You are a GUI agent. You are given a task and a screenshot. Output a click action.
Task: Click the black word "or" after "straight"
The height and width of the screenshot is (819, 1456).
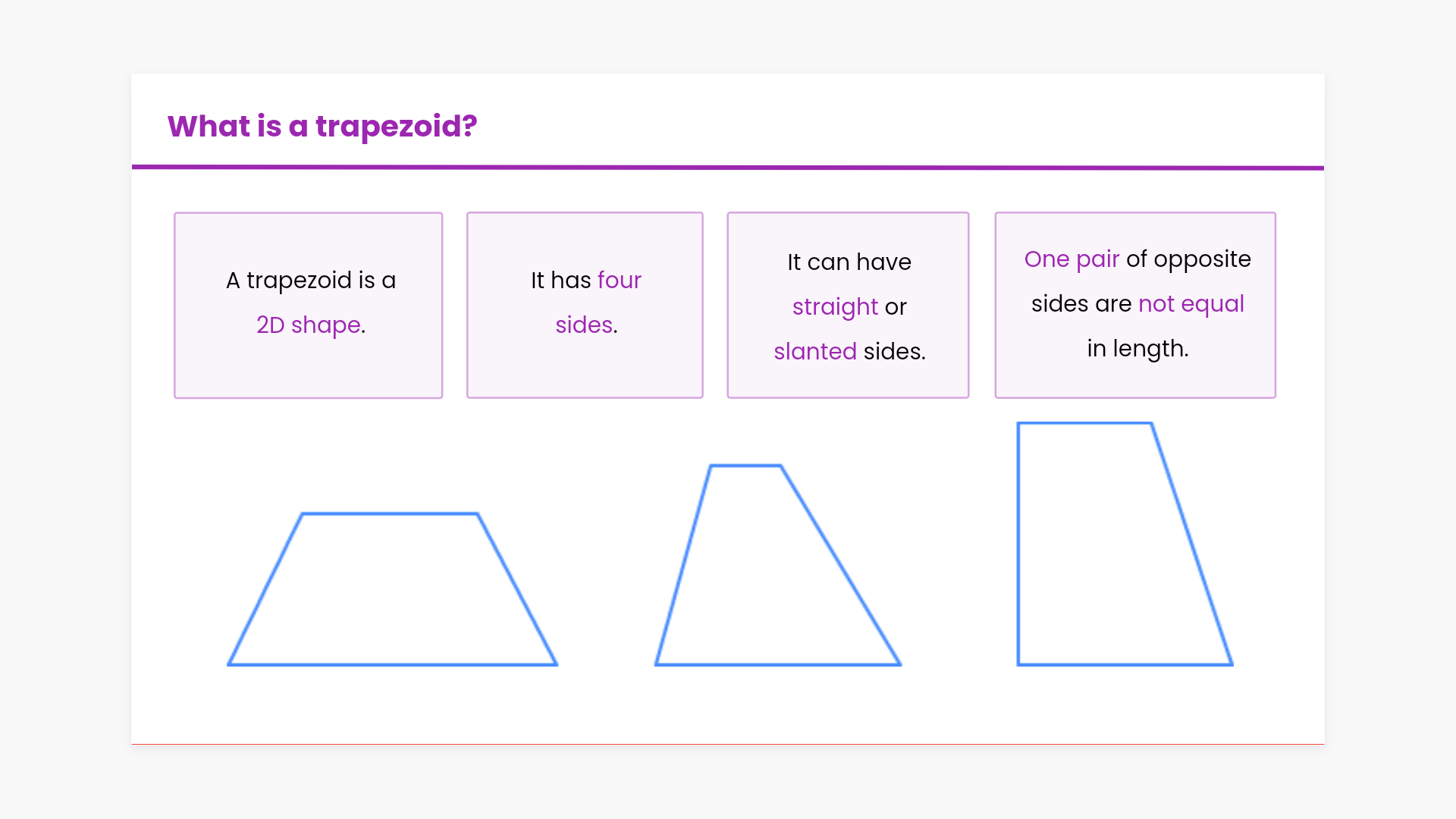tap(896, 307)
